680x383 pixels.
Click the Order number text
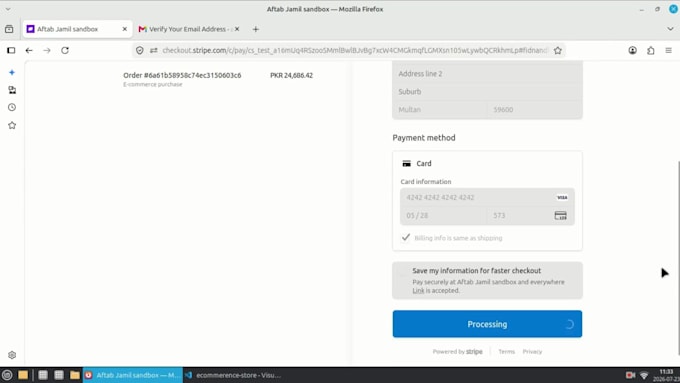pyautogui.click(x=182, y=75)
